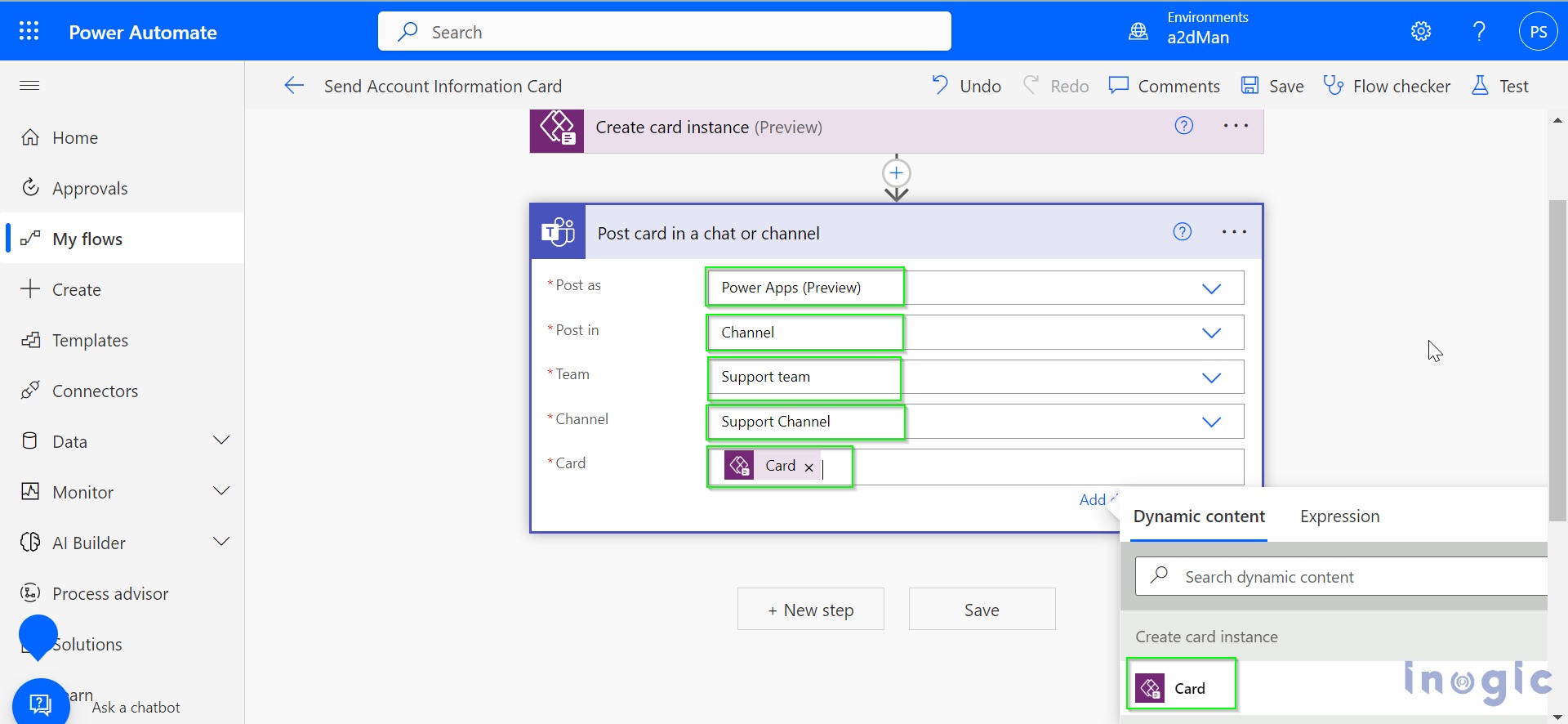Open Post card action more options menu
The height and width of the screenshot is (724, 1568).
[1234, 232]
